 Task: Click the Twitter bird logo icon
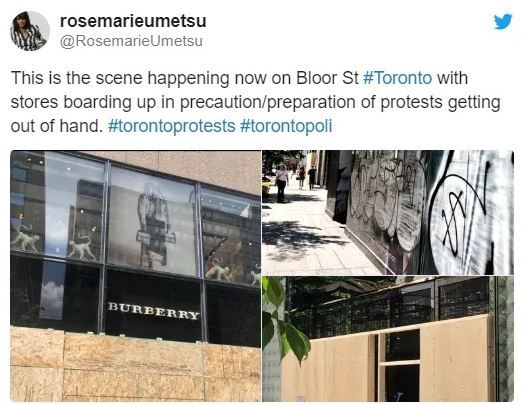[x=503, y=21]
